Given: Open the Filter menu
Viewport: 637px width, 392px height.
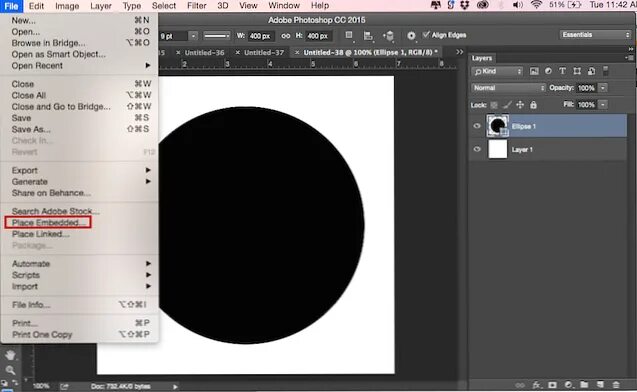Looking at the screenshot, I should (x=197, y=6).
